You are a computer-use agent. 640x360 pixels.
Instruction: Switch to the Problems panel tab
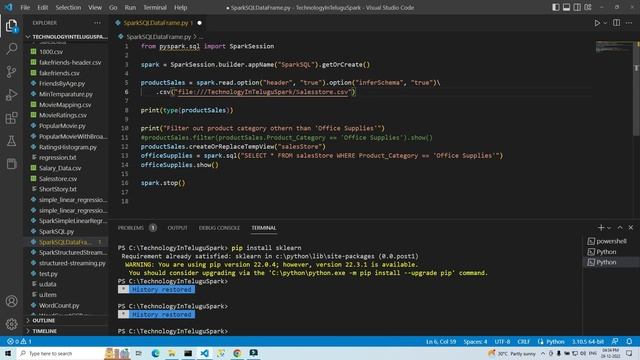pos(131,228)
